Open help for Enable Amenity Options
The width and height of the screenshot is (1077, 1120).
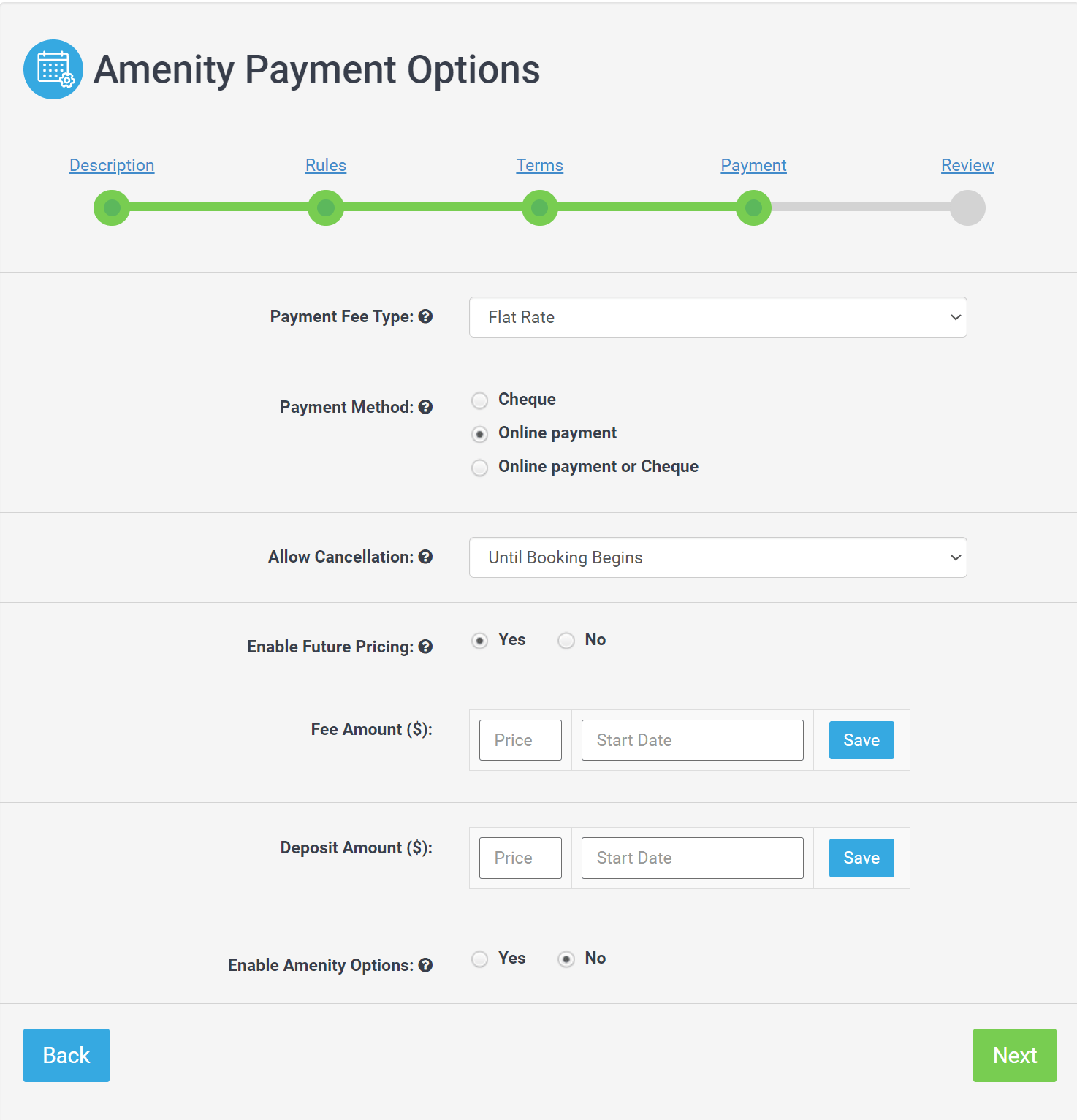click(427, 964)
